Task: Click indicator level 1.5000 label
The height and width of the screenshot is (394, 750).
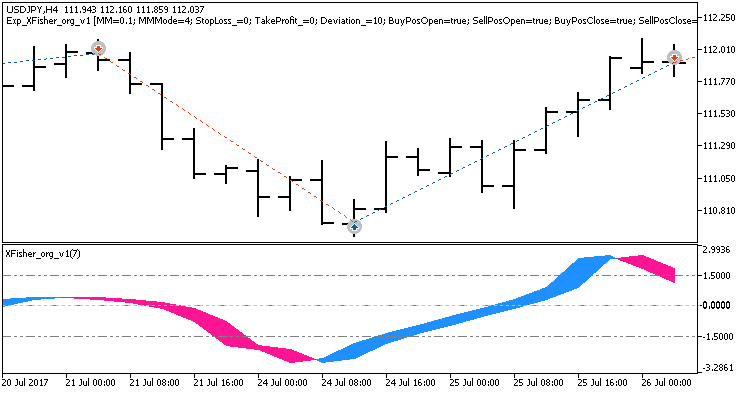Action: [717, 275]
